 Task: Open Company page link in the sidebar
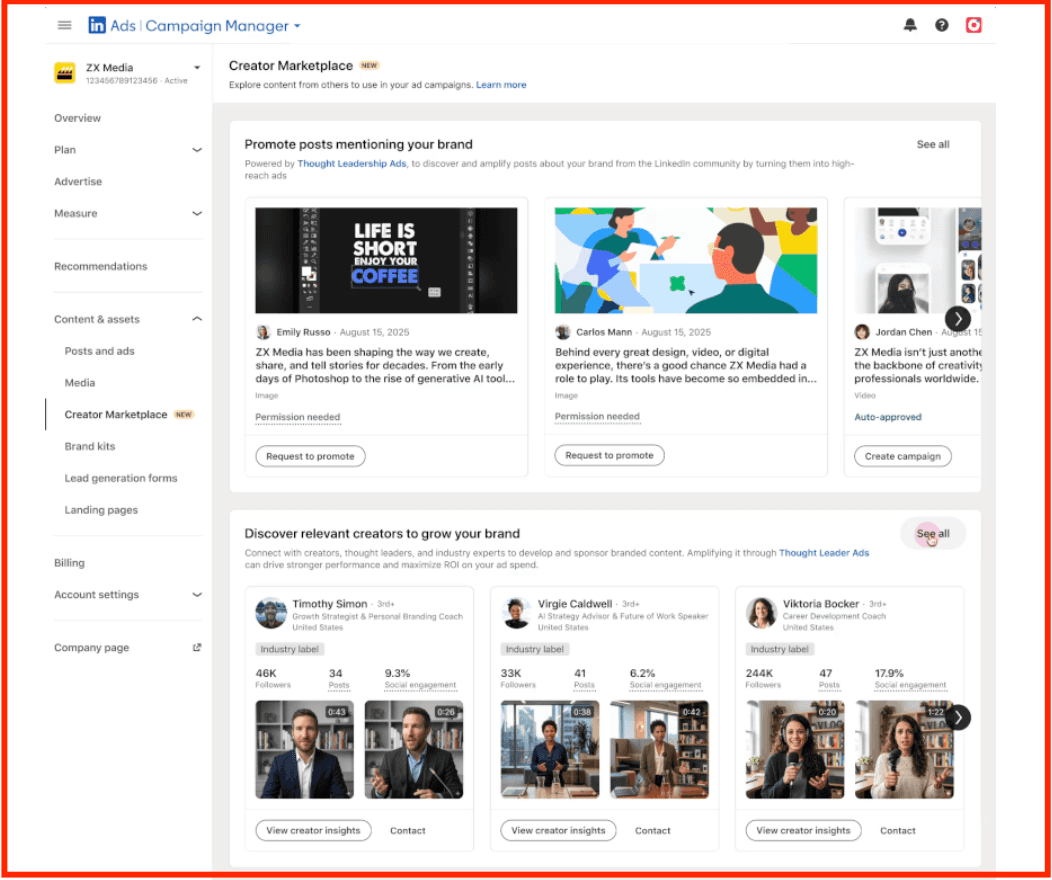(92, 647)
